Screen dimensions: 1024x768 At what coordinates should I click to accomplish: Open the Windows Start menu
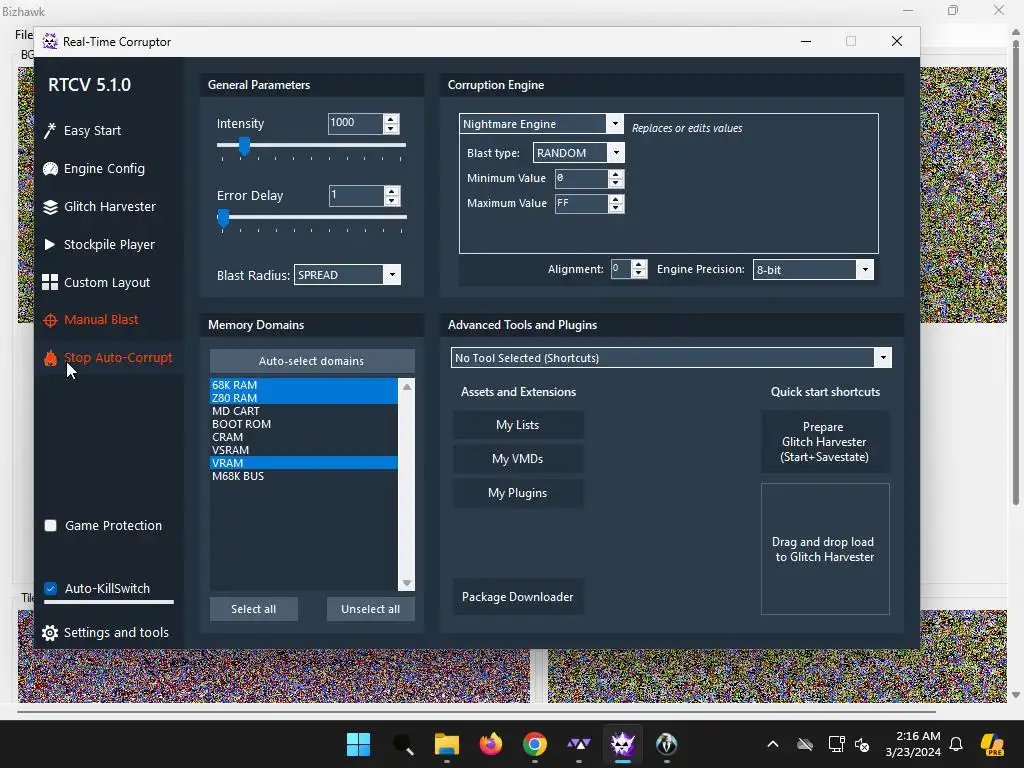pyautogui.click(x=358, y=744)
